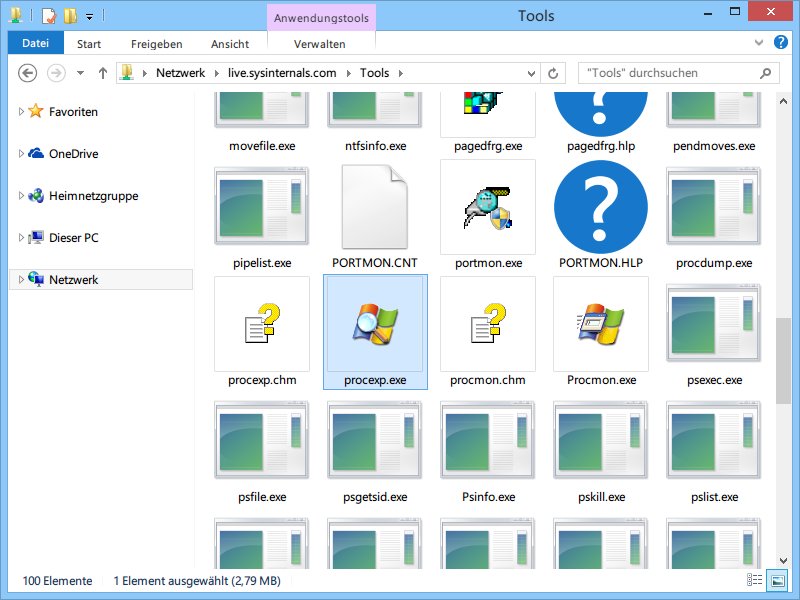Select the portmon.exe icon

point(488,207)
